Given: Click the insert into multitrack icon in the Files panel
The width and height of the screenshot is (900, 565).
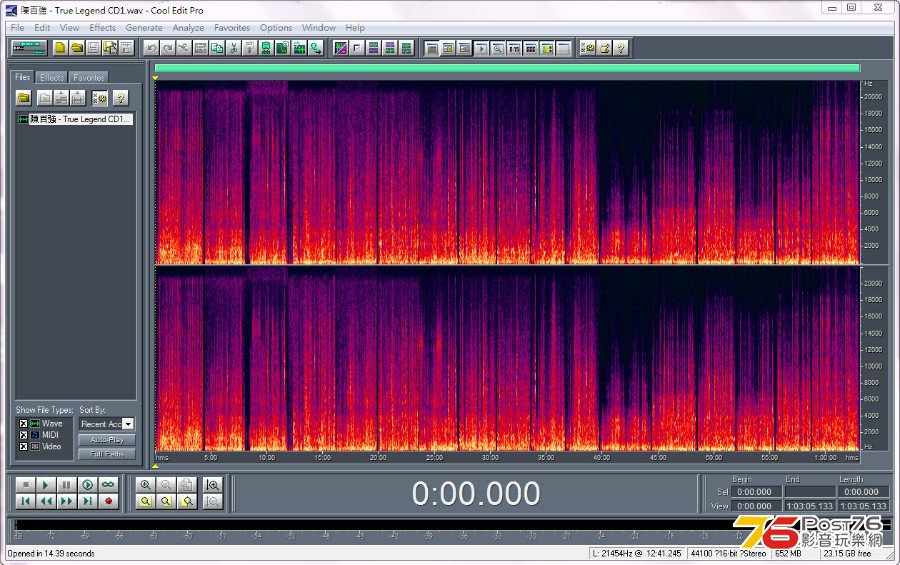Looking at the screenshot, I should click(61, 98).
